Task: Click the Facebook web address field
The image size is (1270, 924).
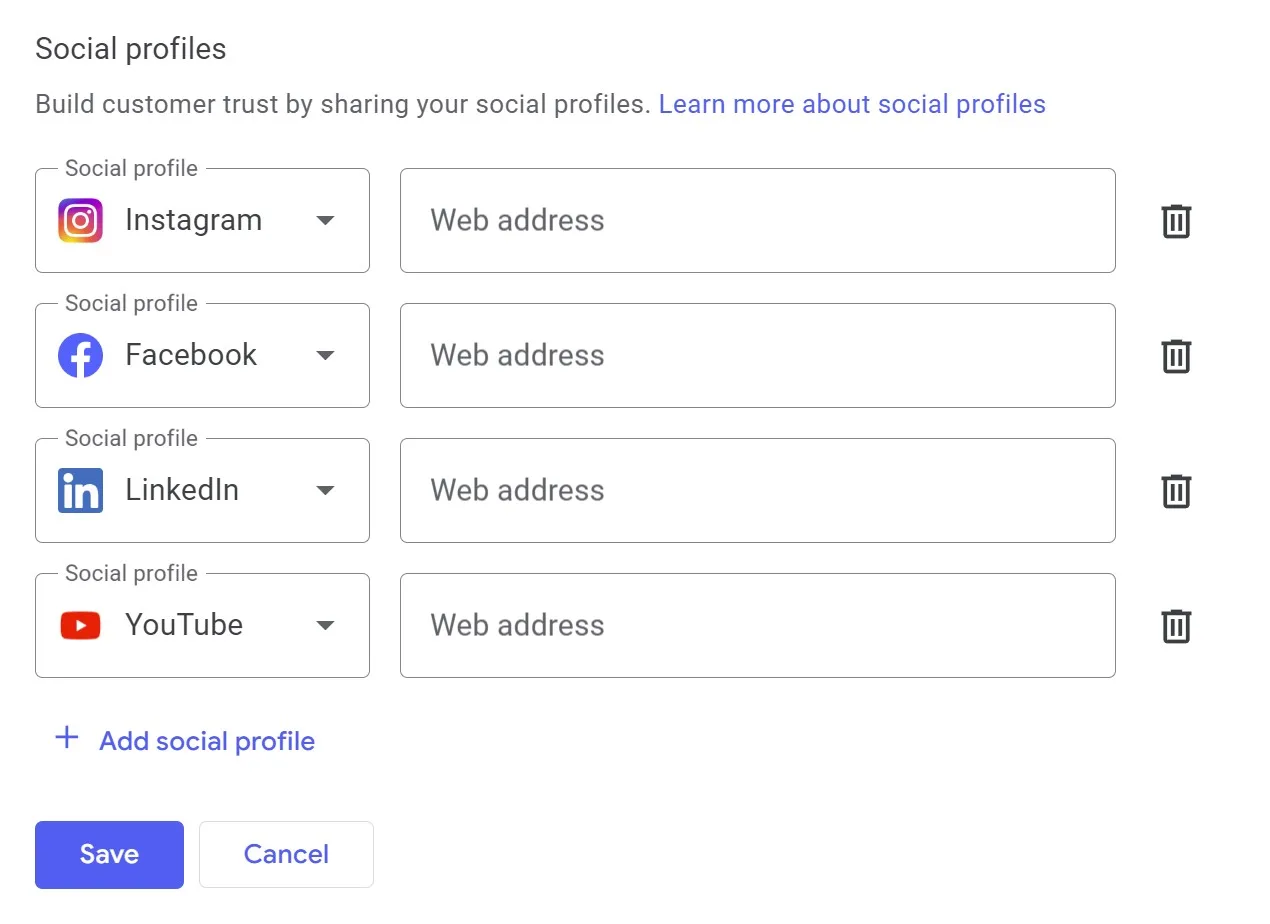Action: (757, 355)
